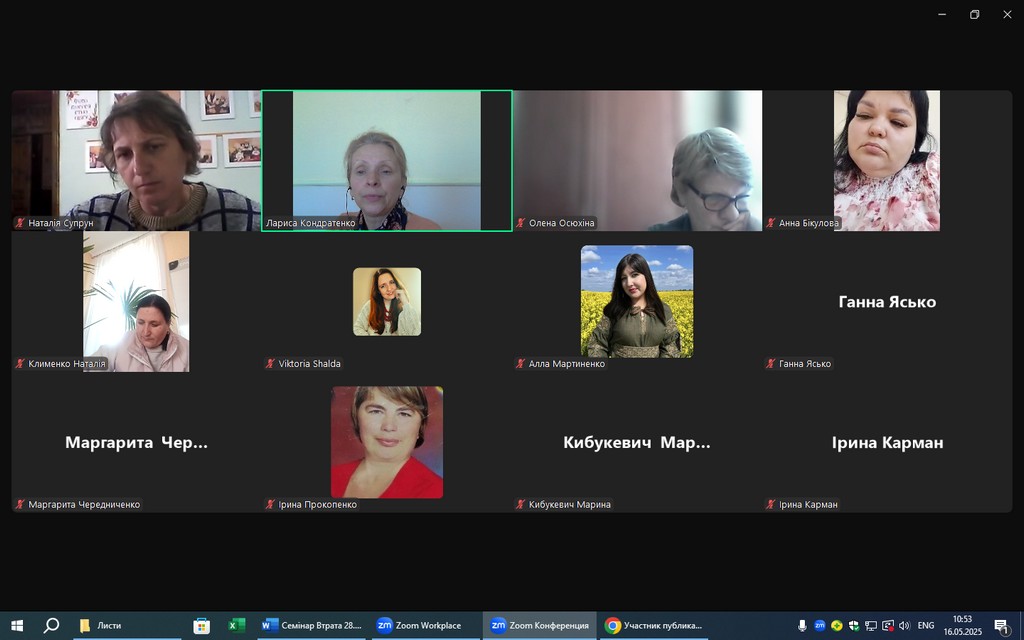Switch to Семінар Втрата Word document

[311, 626]
